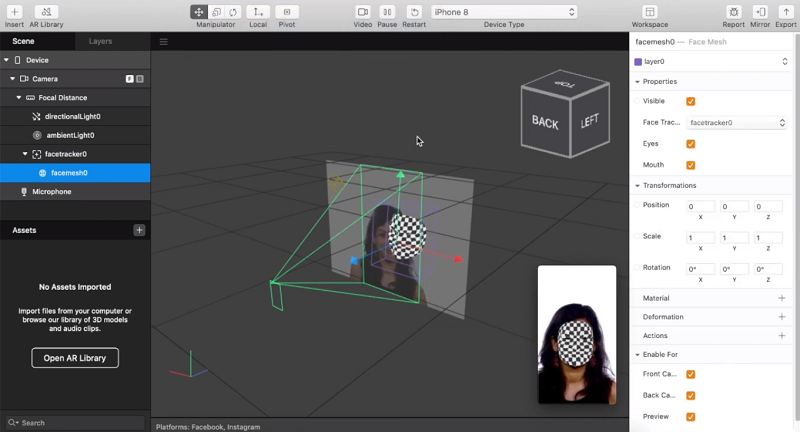The image size is (800, 432).
Task: Restart the scene preview
Action: pos(414,12)
